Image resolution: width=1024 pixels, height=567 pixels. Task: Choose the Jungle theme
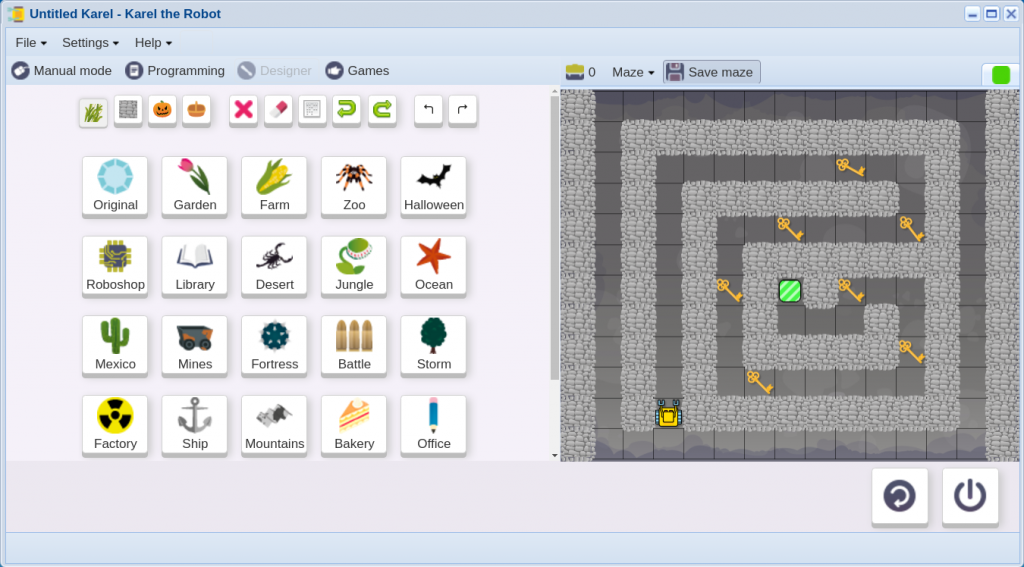tap(354, 266)
